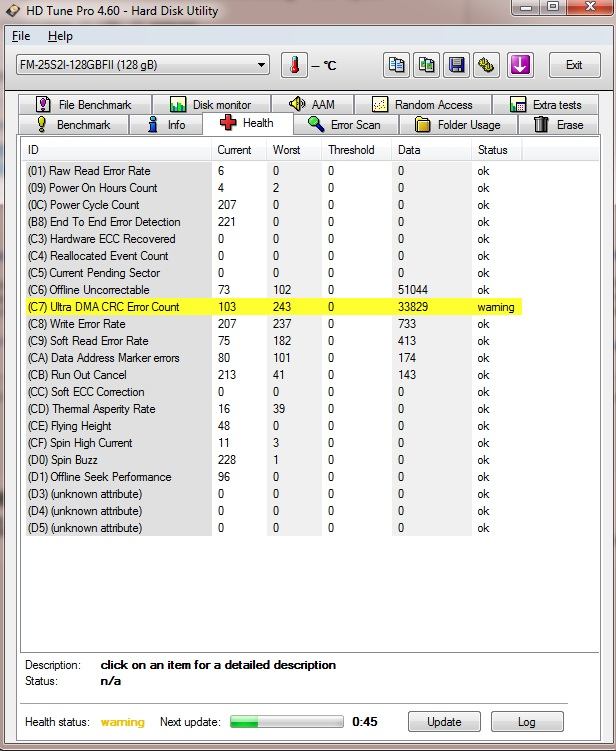Open the File menu
This screenshot has height=751, width=616.
pyautogui.click(x=21, y=36)
